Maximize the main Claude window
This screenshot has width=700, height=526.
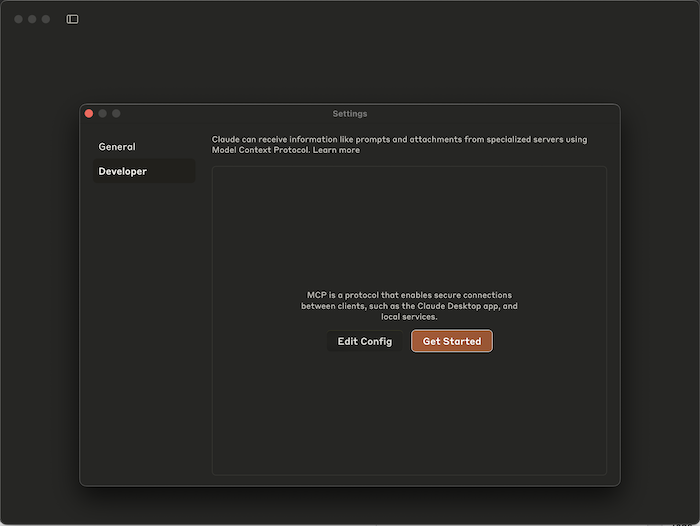[46, 19]
